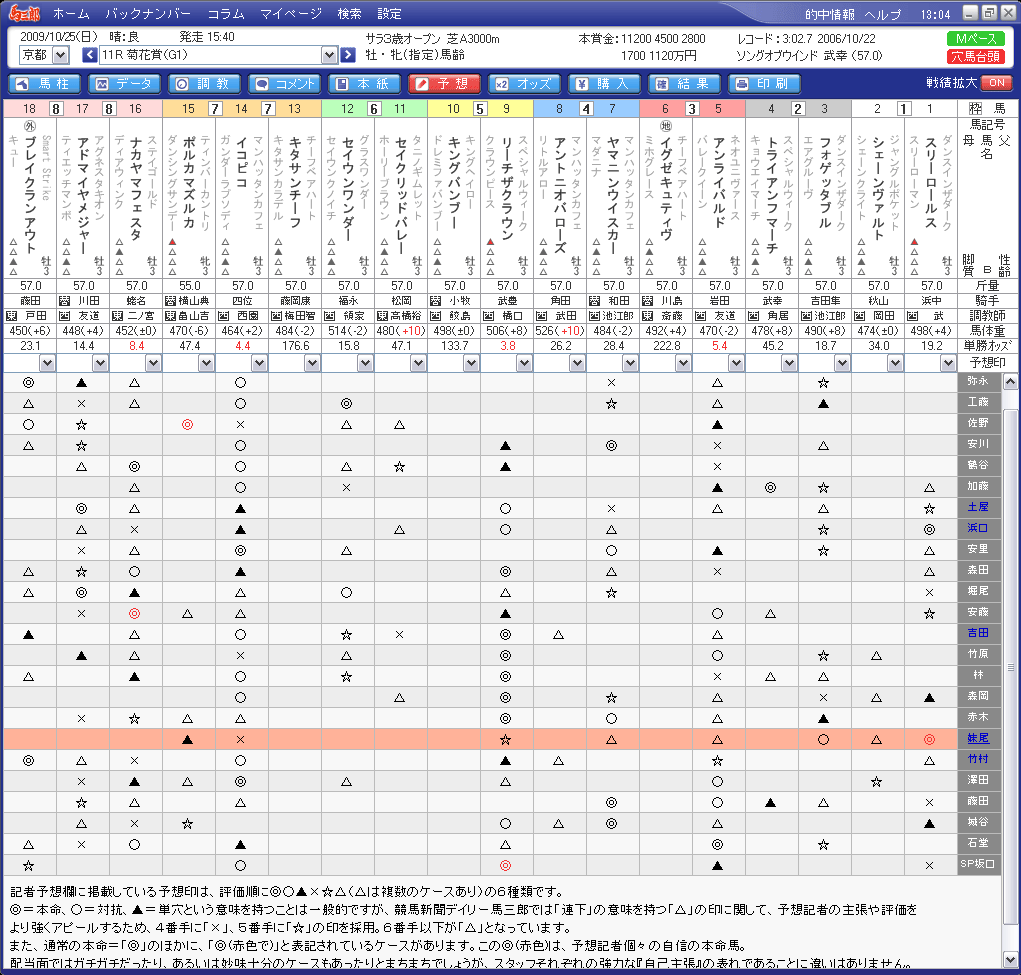Screen dimensions: 1021x975
Task: Click horse name イコピコ
Action: click(x=242, y=162)
